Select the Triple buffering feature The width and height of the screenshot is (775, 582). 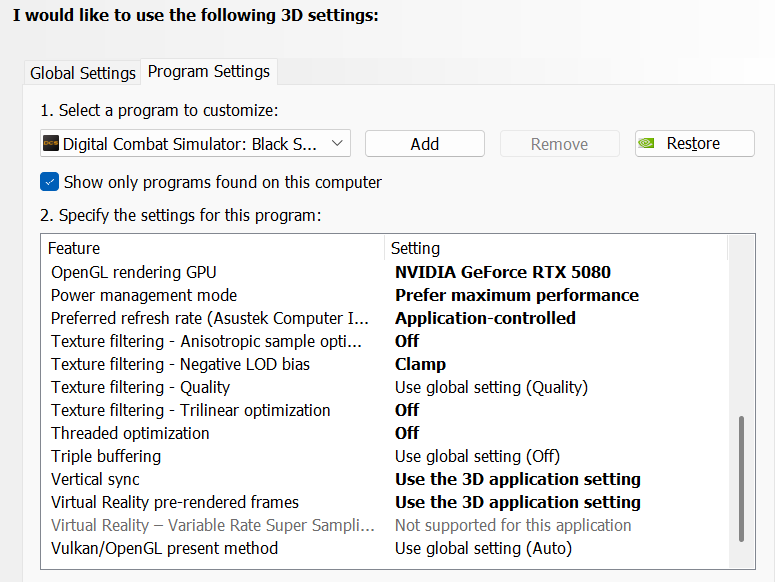click(x=106, y=457)
